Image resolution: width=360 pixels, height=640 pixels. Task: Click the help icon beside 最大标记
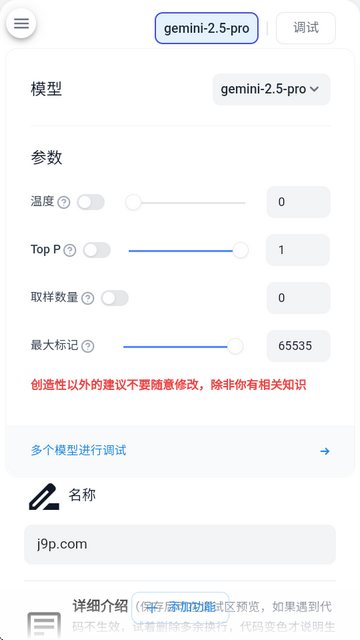[x=88, y=347]
